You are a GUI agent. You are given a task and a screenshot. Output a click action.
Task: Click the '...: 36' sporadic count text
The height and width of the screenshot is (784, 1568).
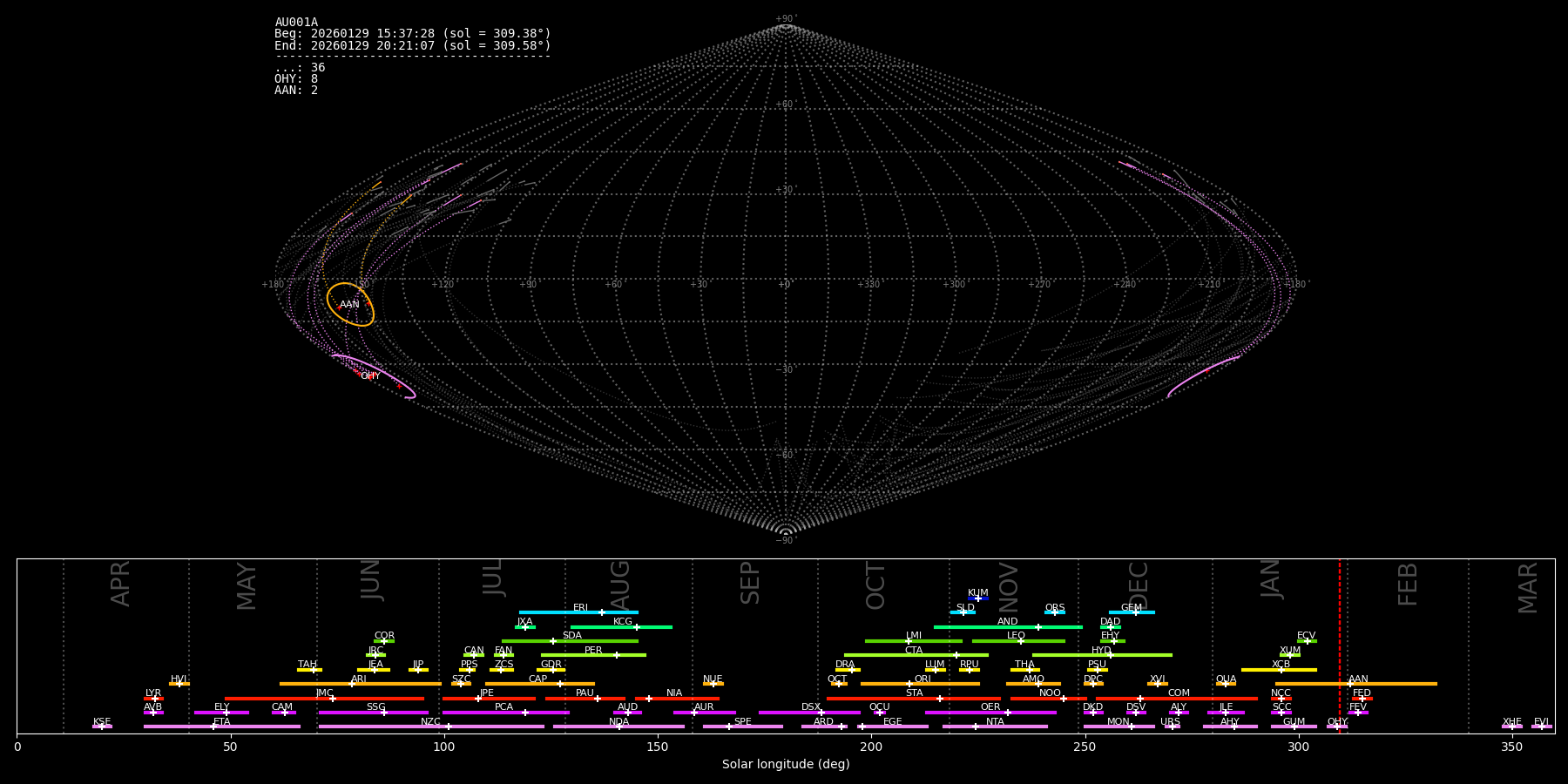pyautogui.click(x=300, y=68)
